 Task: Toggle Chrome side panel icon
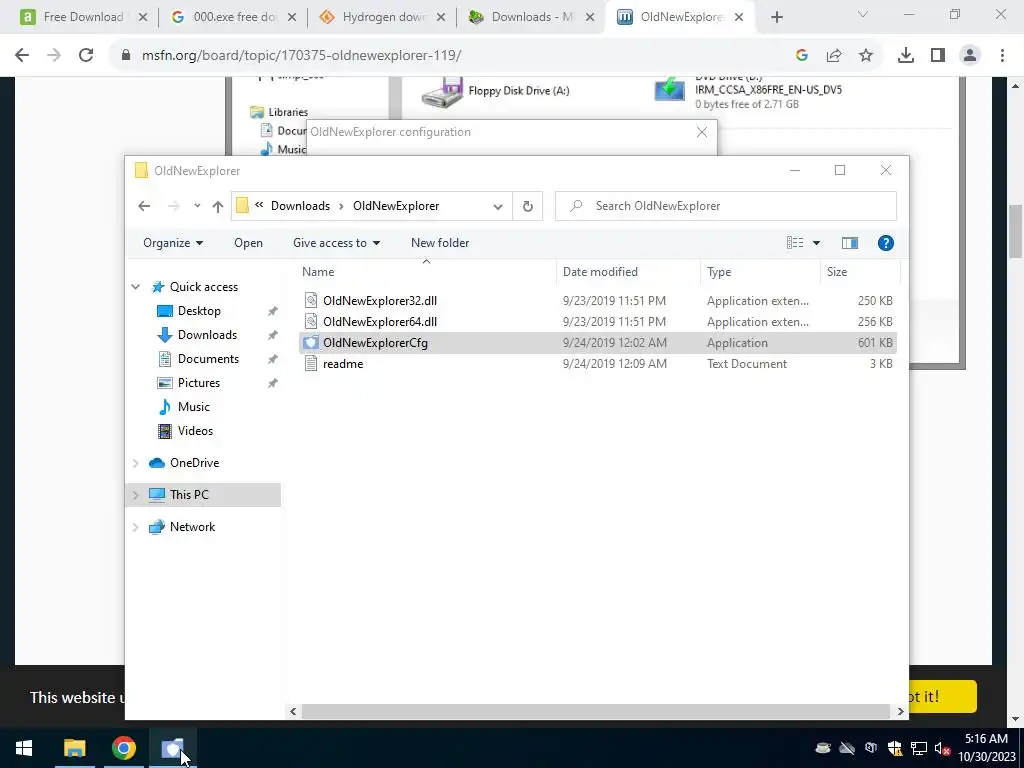[x=938, y=56]
